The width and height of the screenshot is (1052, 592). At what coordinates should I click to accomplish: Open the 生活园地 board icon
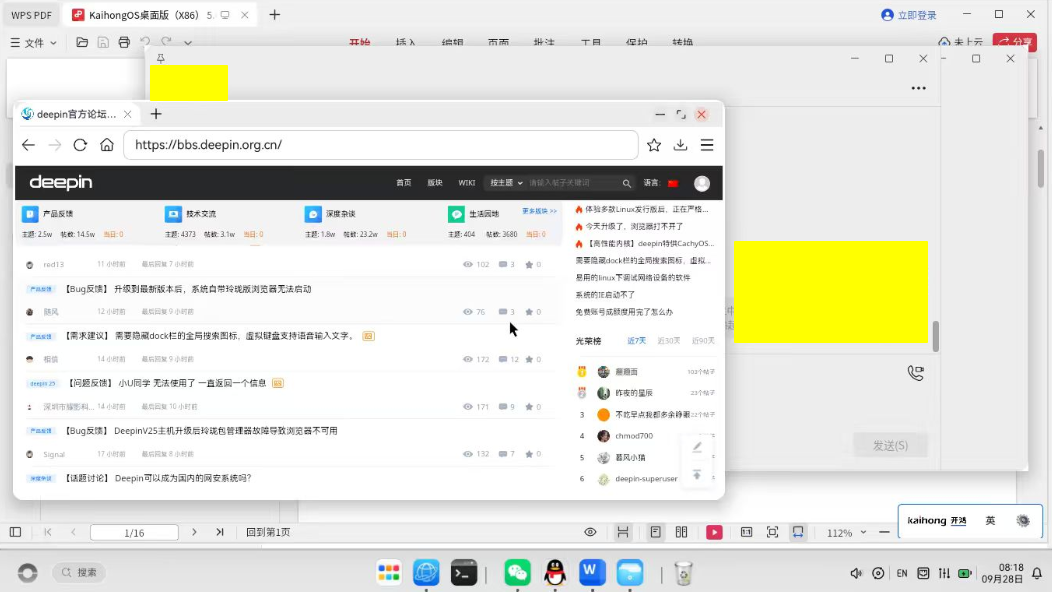pyautogui.click(x=456, y=214)
